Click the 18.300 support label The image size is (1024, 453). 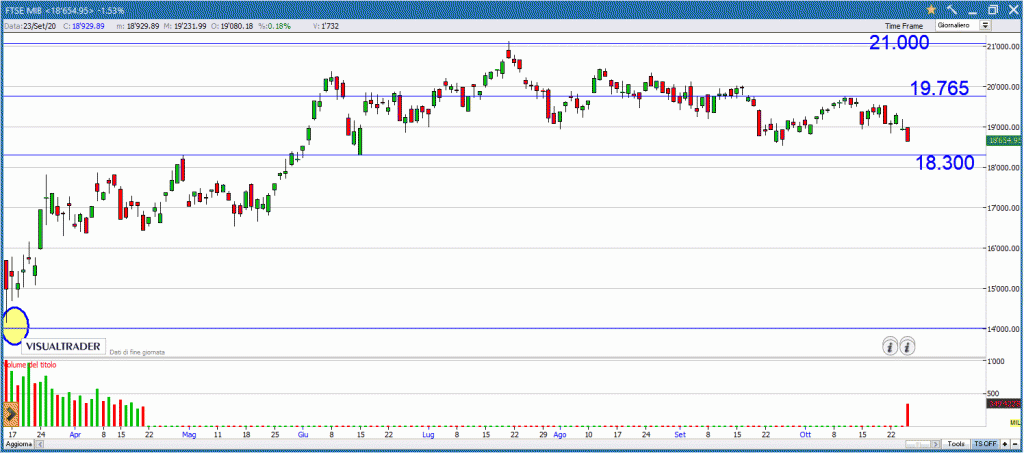(x=945, y=163)
